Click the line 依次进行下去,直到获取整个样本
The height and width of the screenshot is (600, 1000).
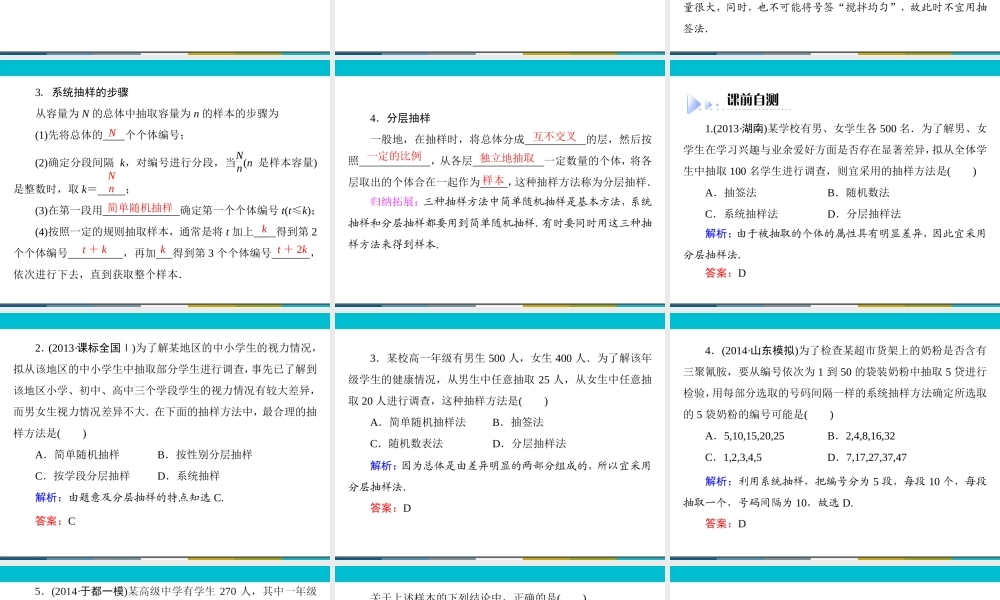[98, 274]
